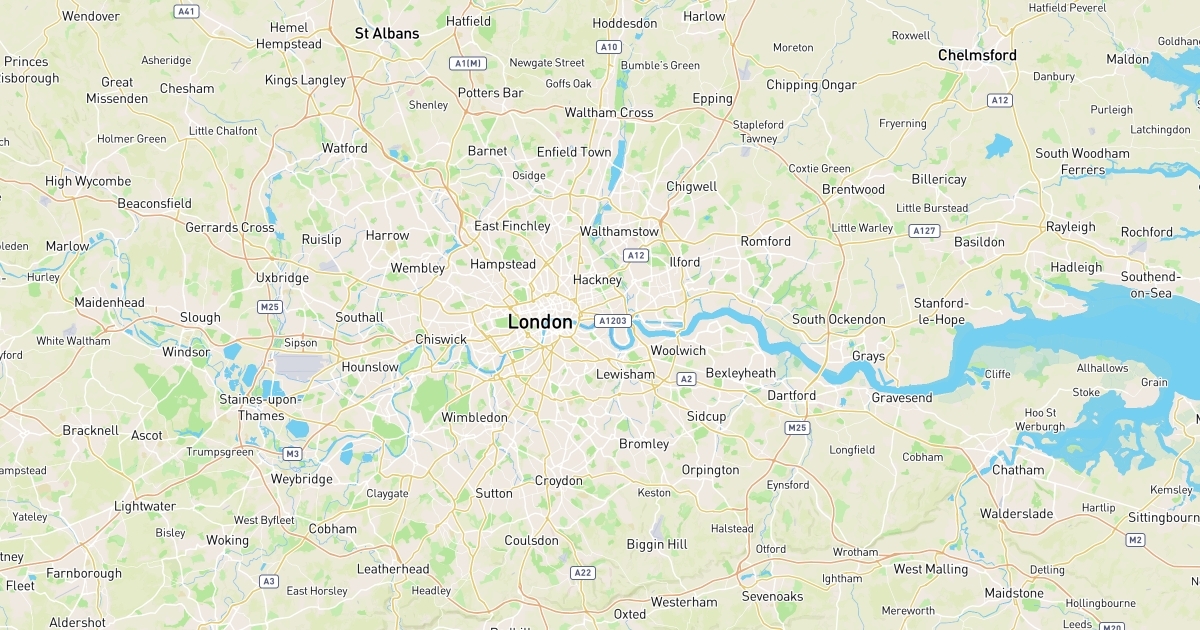Click the A10 road shield near Hoddesdon
Image resolution: width=1200 pixels, height=630 pixels.
coord(608,47)
